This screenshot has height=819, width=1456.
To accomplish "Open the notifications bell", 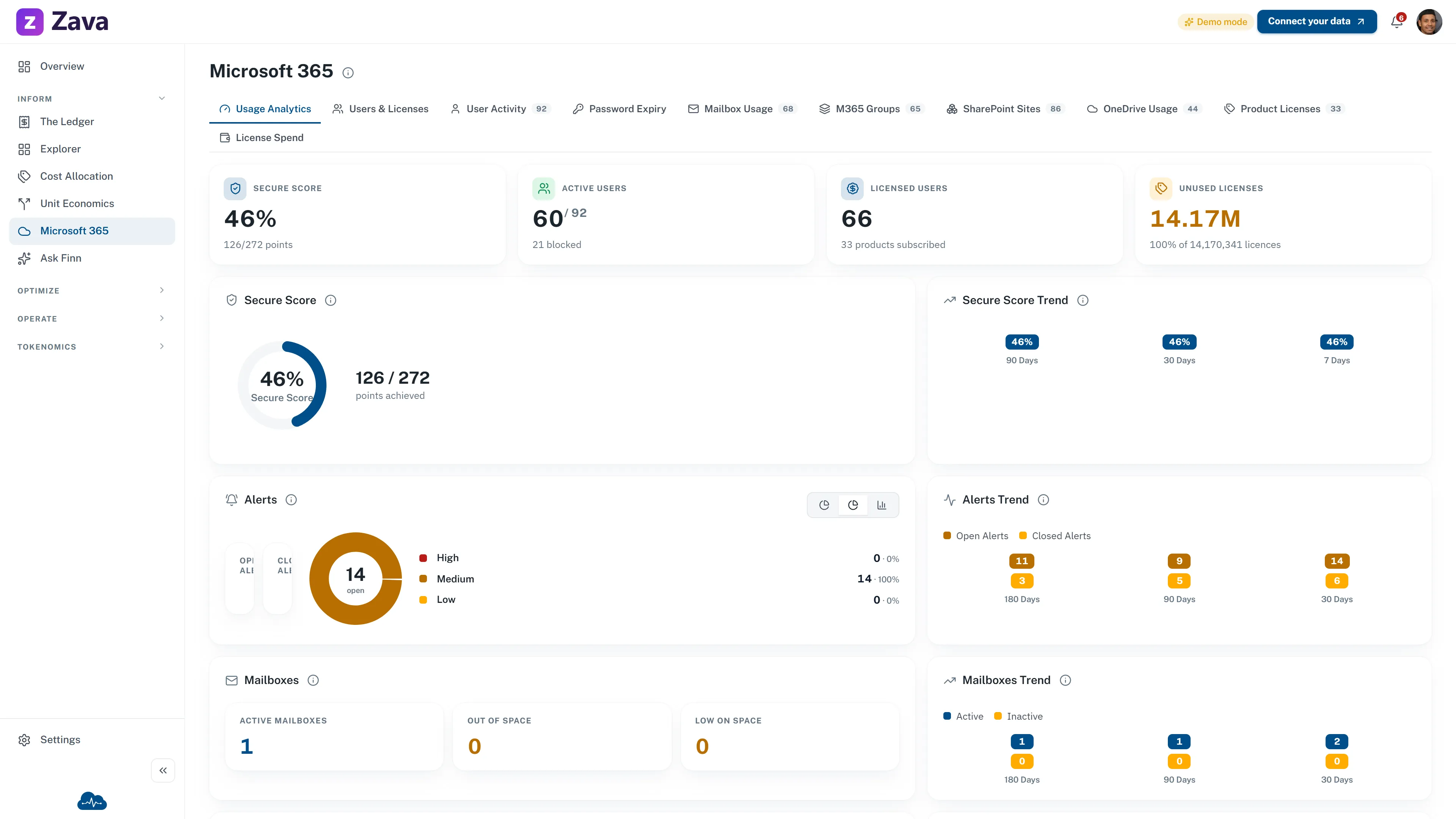I will click(1396, 22).
